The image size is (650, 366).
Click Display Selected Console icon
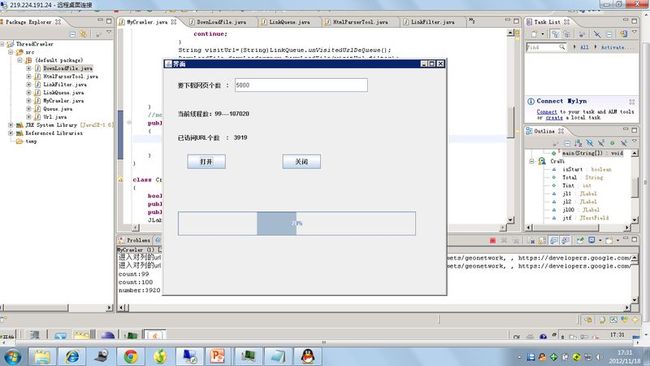pyautogui.click(x=592, y=240)
